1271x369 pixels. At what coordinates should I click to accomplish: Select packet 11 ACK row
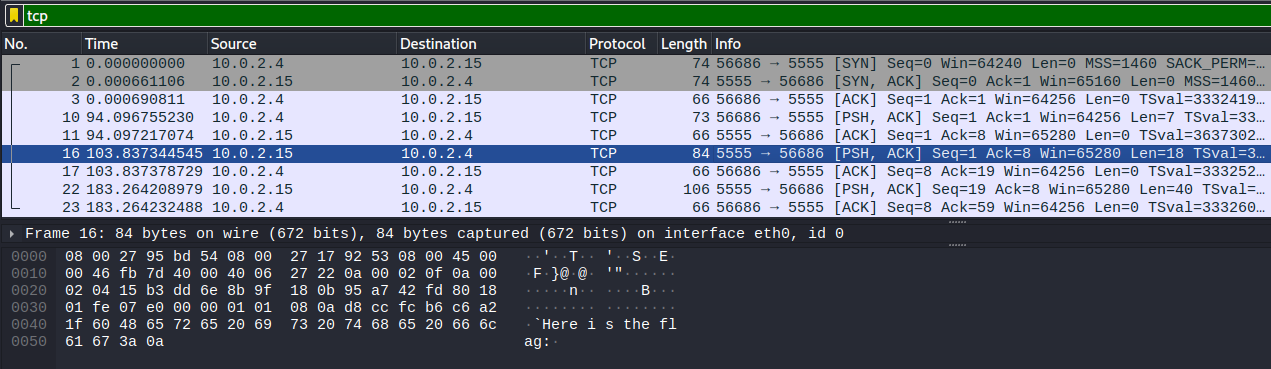635,135
